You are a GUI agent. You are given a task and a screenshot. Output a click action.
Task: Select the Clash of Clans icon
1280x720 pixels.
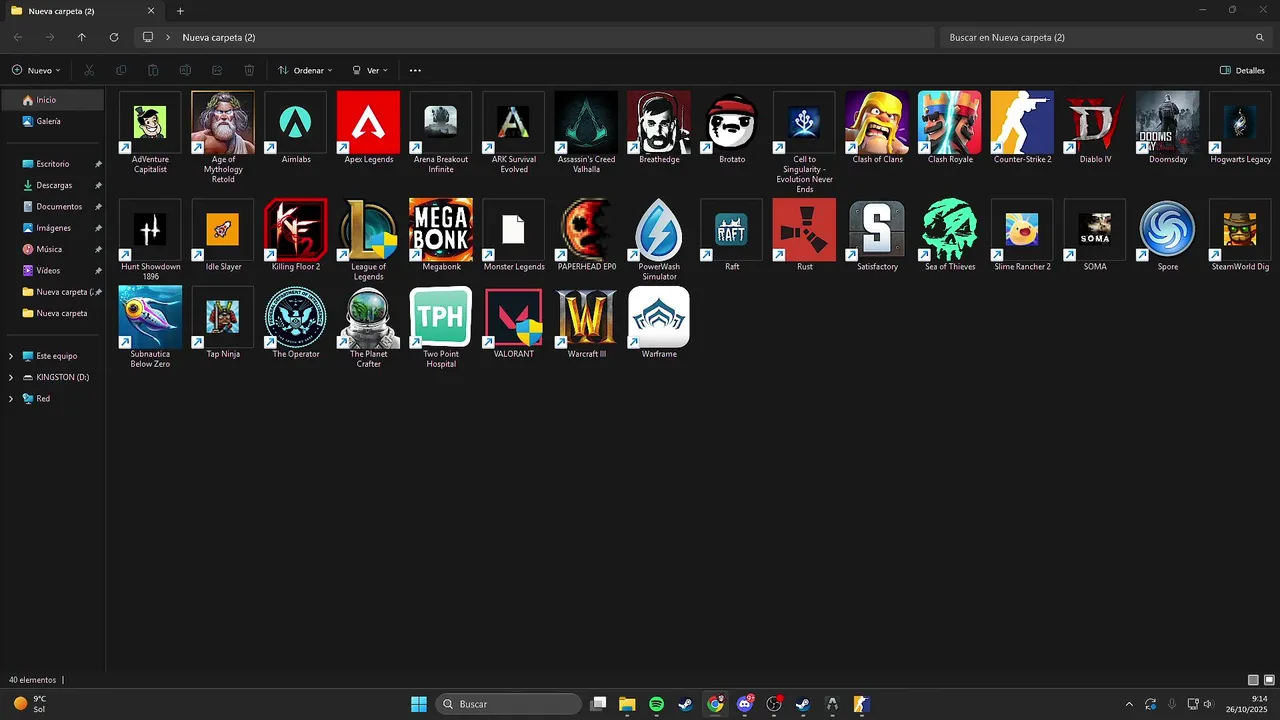(x=877, y=123)
